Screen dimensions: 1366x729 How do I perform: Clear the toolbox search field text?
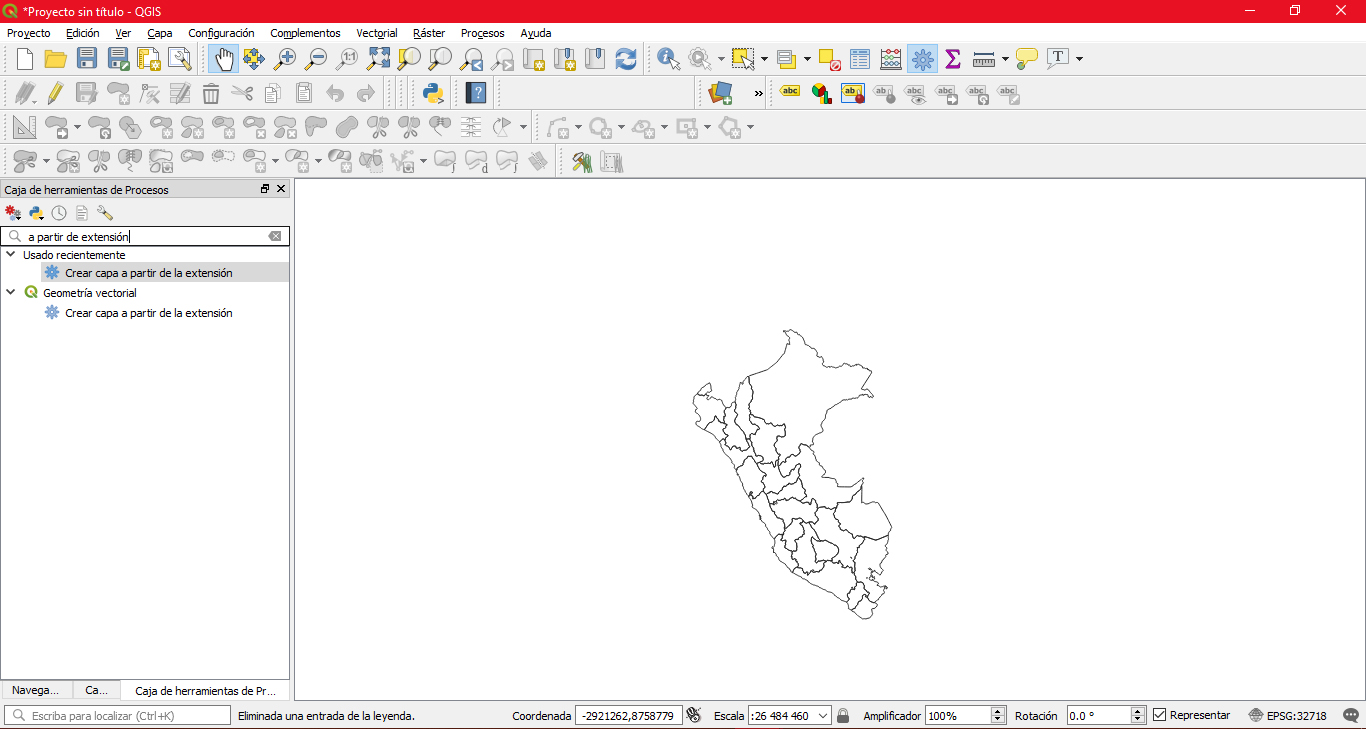click(275, 237)
